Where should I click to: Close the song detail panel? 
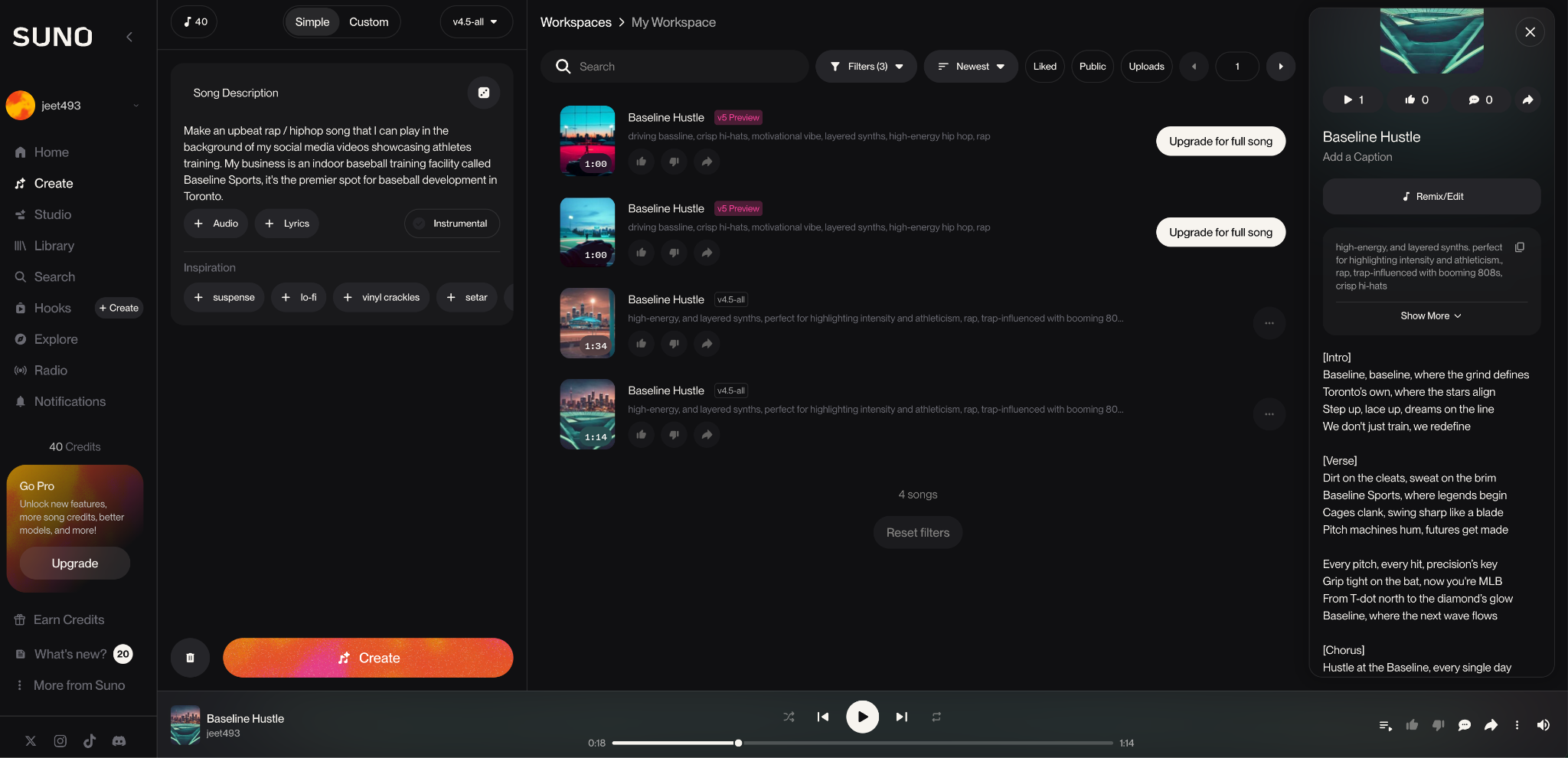(1530, 32)
